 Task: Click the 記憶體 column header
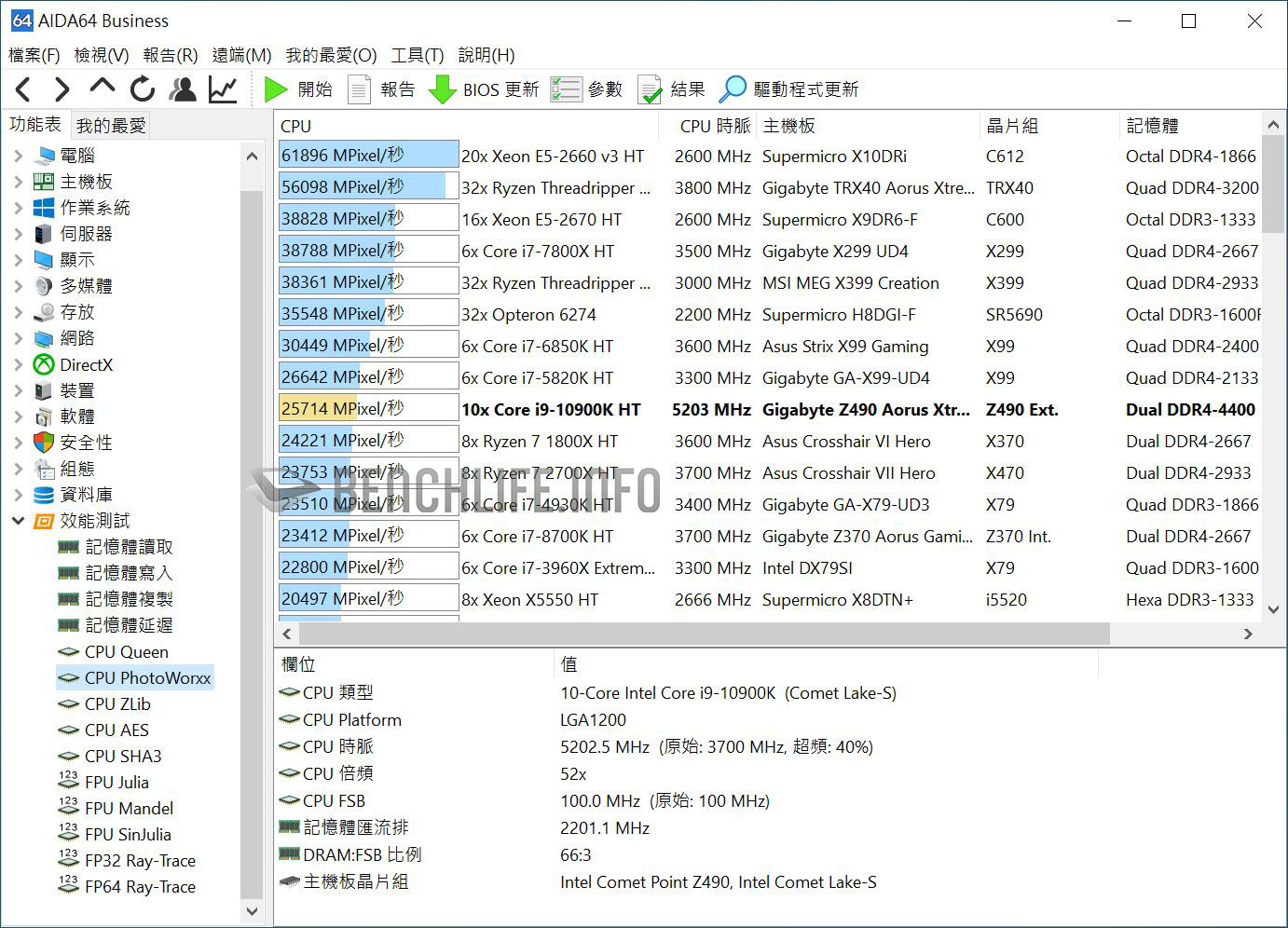pyautogui.click(x=1152, y=126)
